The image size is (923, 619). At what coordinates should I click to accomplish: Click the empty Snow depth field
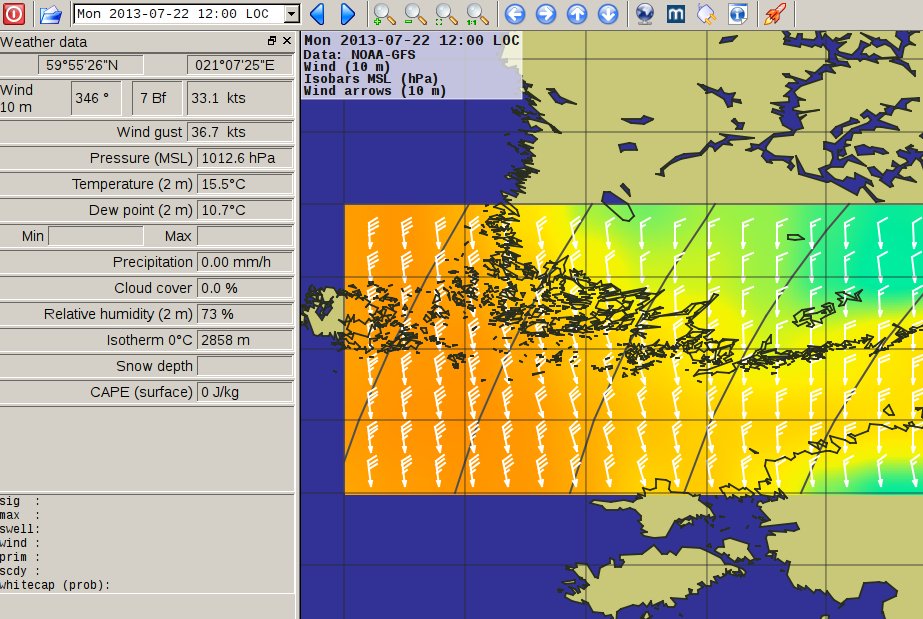click(245, 366)
